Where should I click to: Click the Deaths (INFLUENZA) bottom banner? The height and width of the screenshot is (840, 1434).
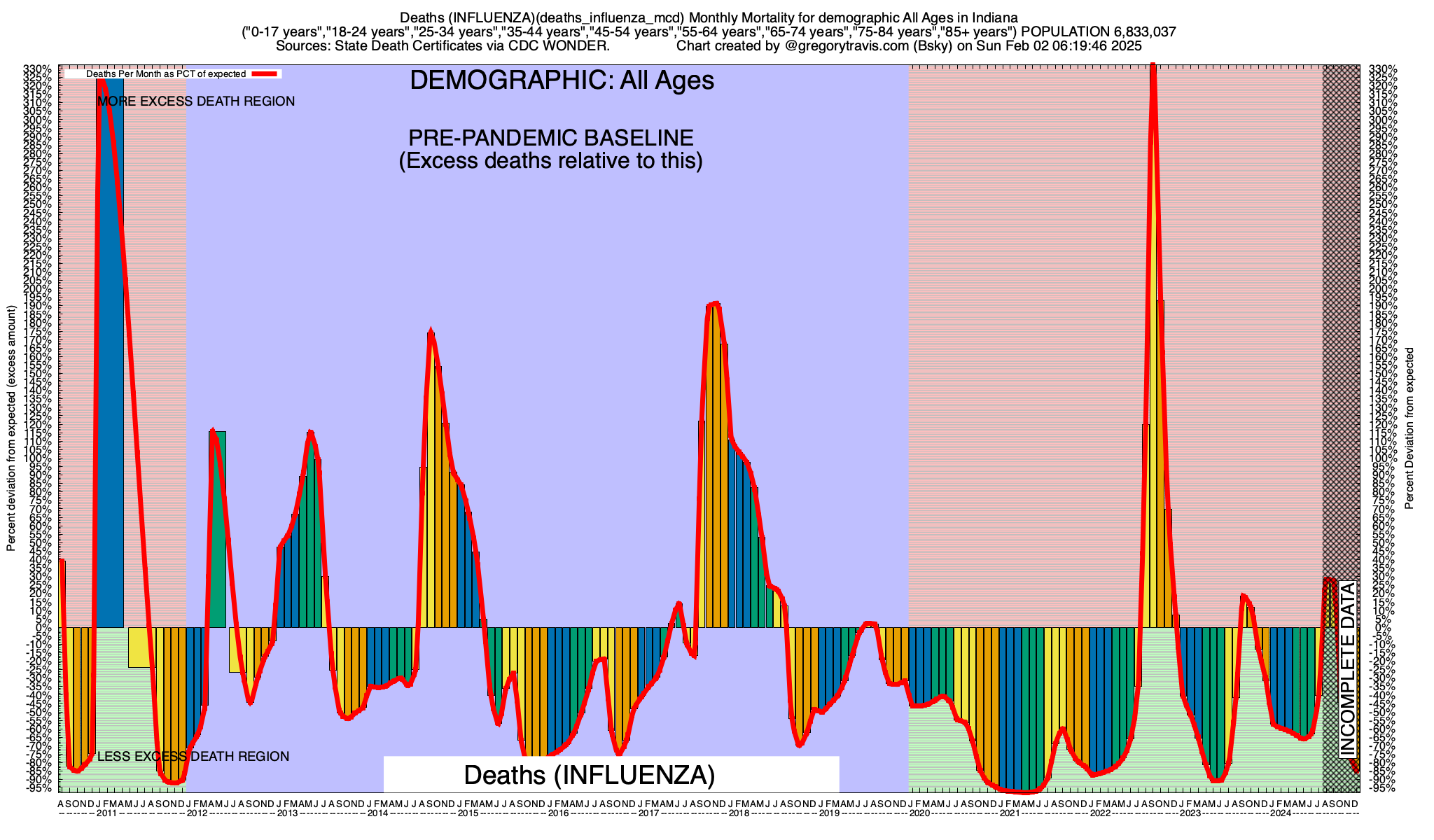590,775
